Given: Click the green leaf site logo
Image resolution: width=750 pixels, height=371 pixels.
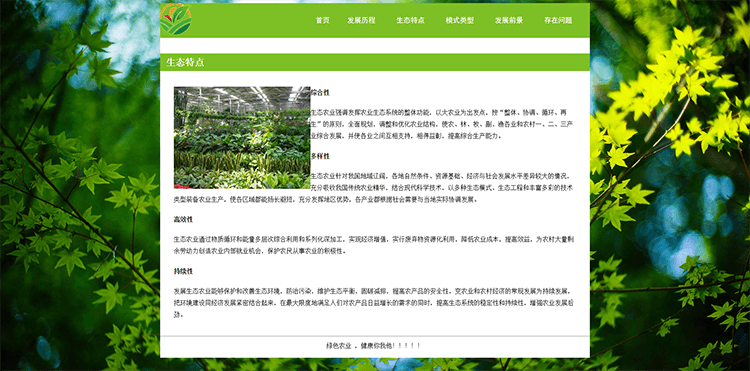Looking at the screenshot, I should pyautogui.click(x=176, y=19).
